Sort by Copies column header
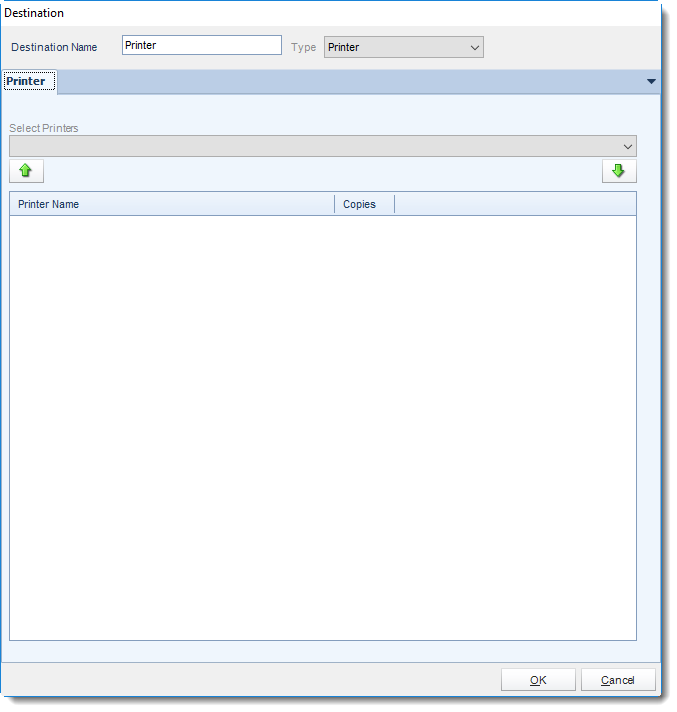This screenshot has width=677, height=712. point(365,204)
